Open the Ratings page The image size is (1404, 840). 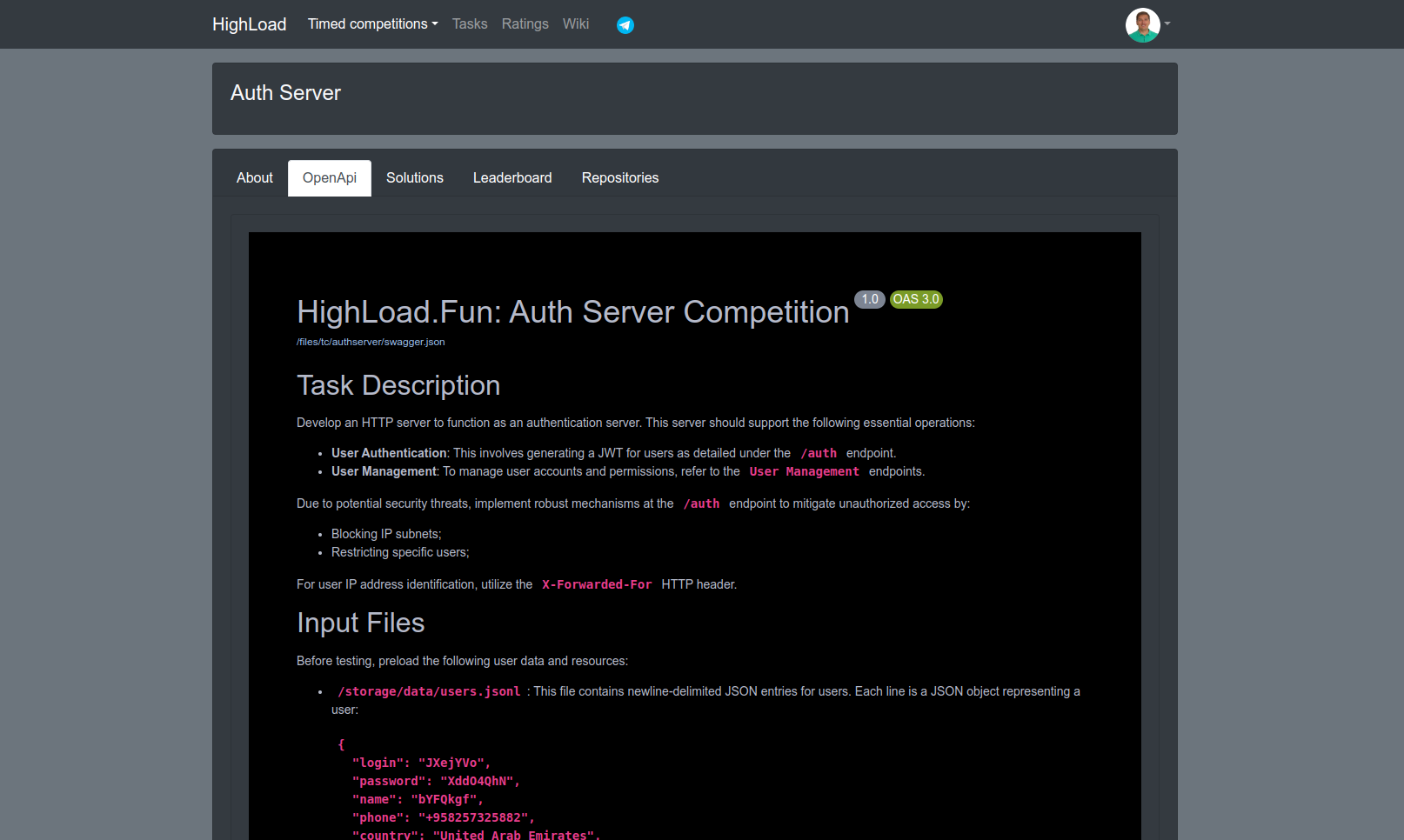tap(525, 24)
